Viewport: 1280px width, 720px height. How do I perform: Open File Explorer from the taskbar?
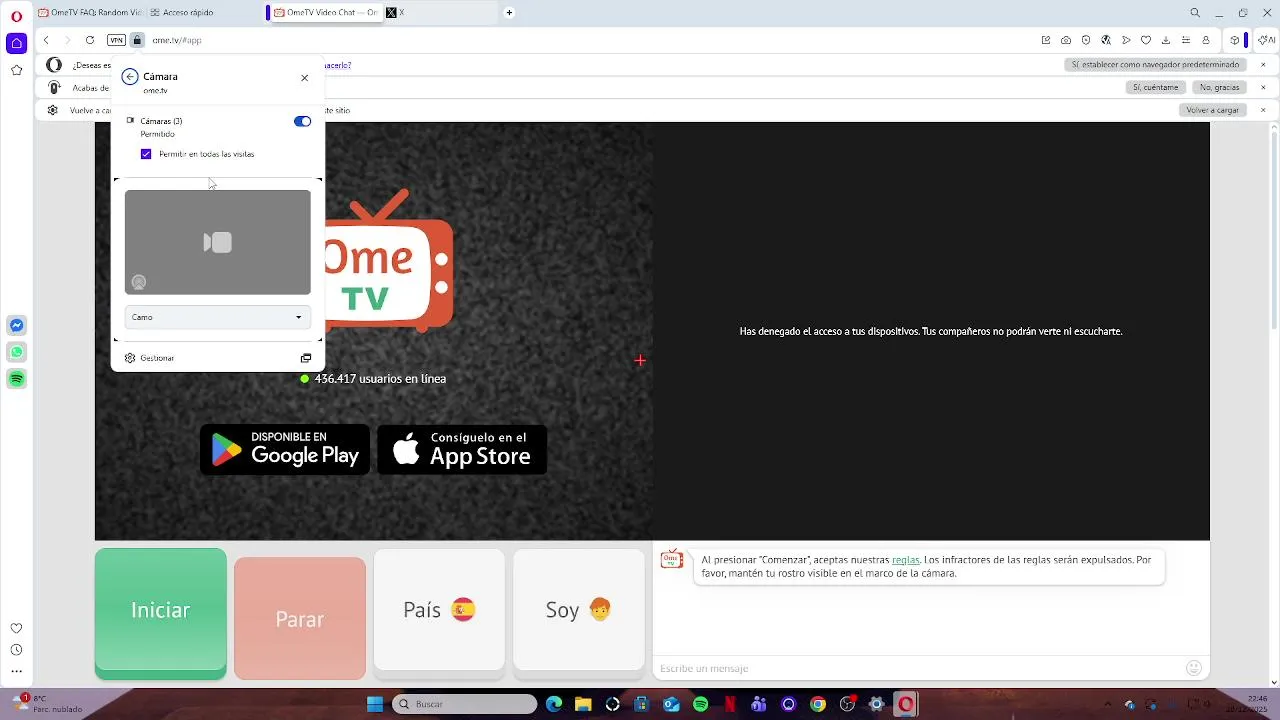pos(583,704)
